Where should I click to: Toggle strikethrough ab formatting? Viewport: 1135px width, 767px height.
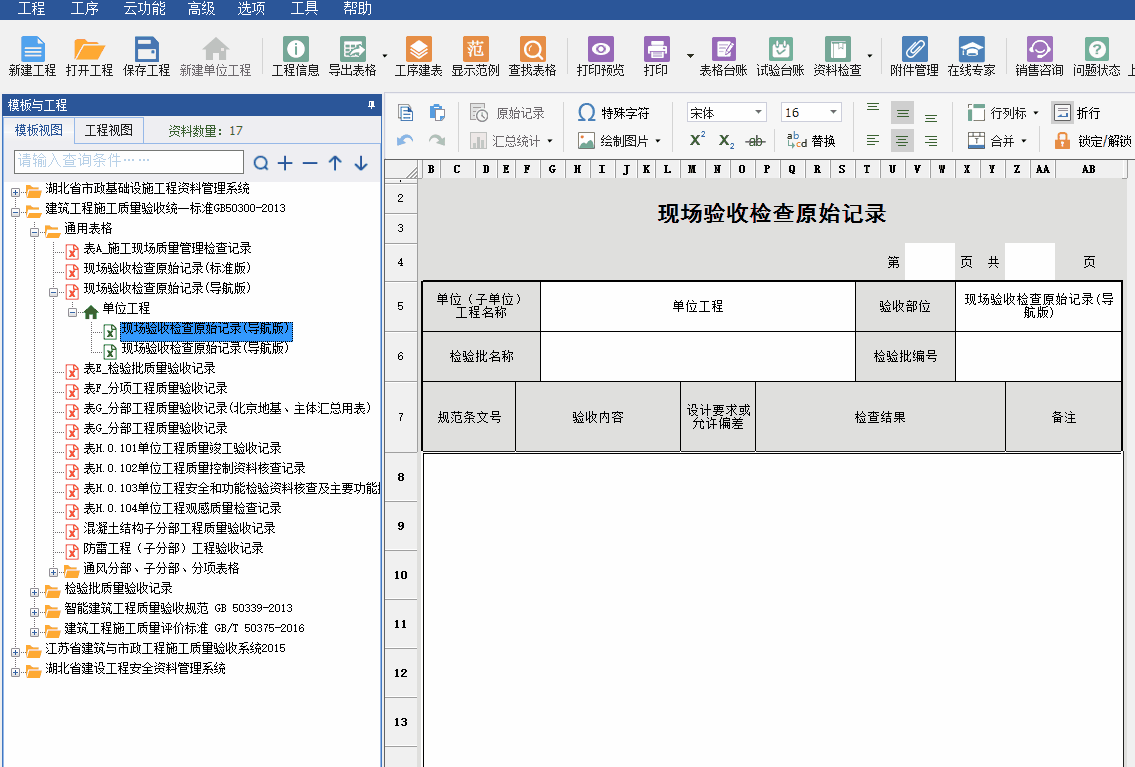(756, 141)
